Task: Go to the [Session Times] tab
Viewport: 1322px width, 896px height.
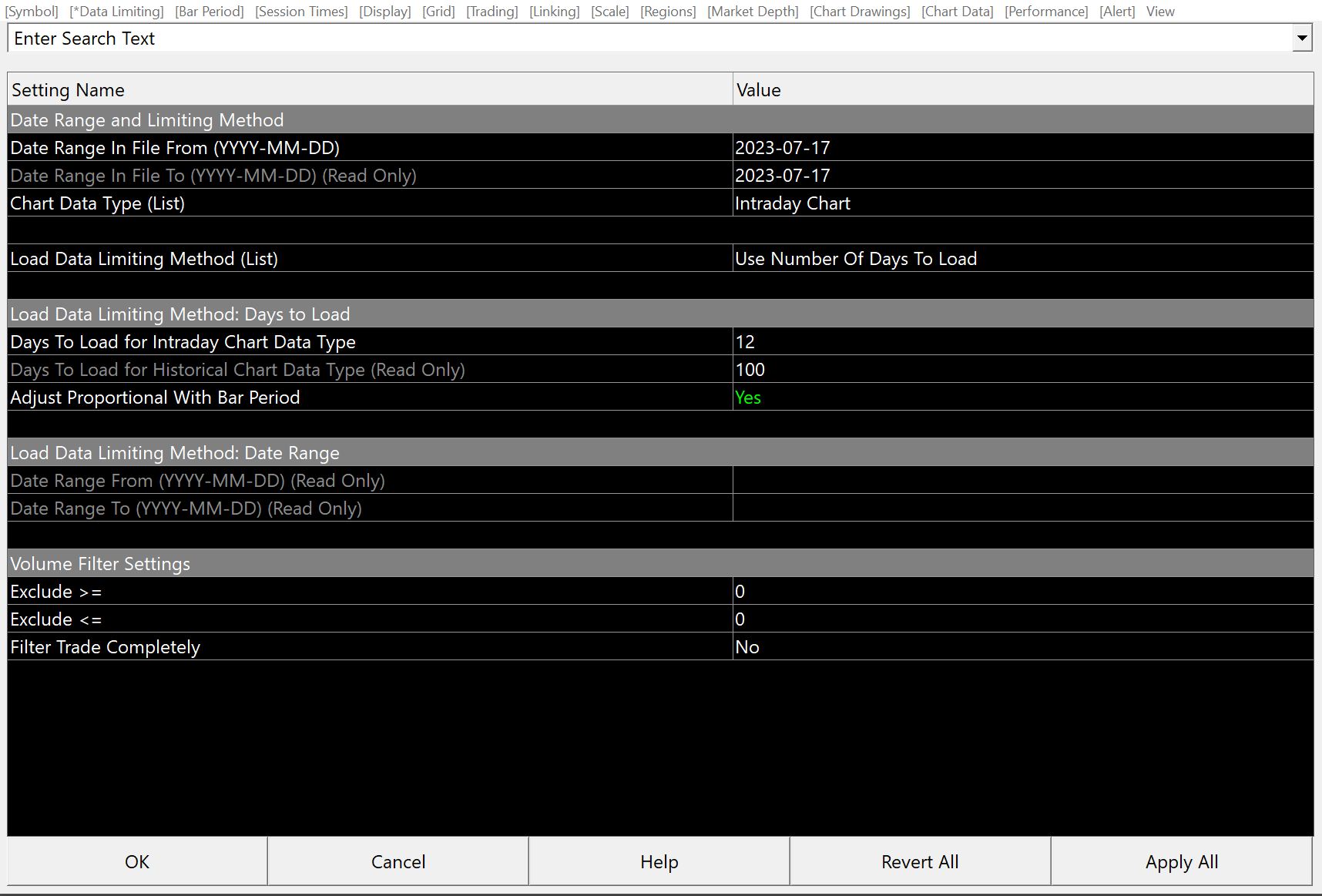Action: click(301, 12)
